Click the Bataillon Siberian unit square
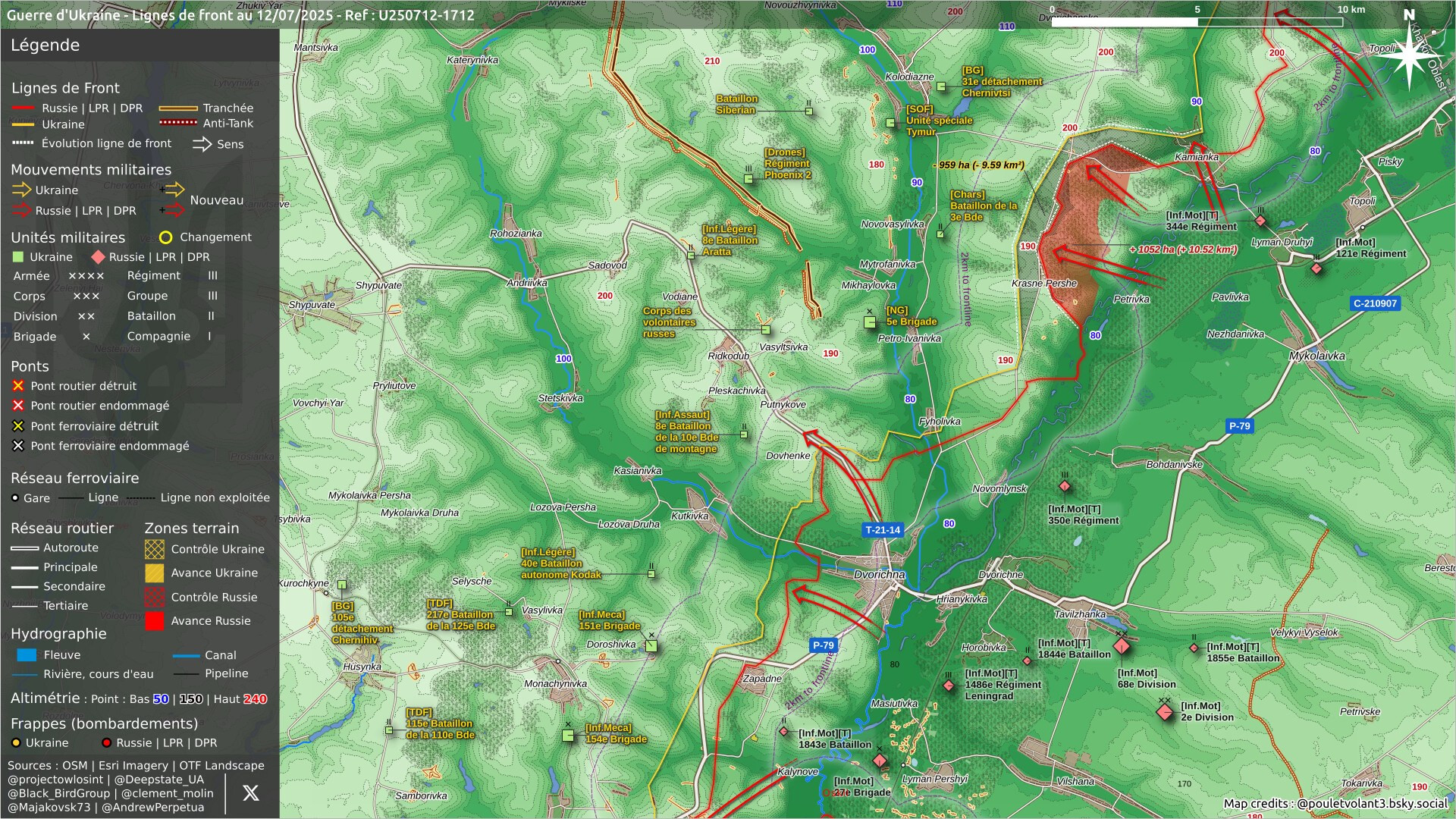This screenshot has height=819, width=1456. point(809,111)
